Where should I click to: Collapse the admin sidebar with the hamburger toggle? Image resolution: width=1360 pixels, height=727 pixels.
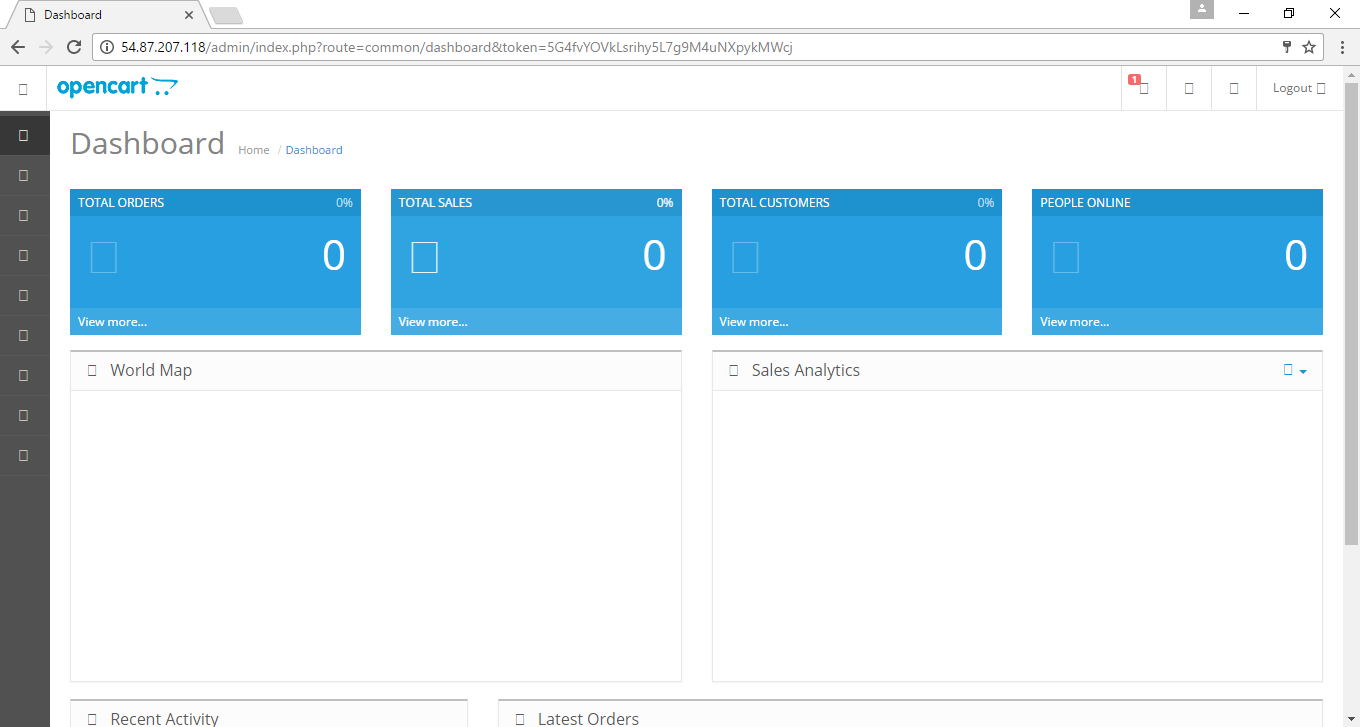(x=23, y=88)
